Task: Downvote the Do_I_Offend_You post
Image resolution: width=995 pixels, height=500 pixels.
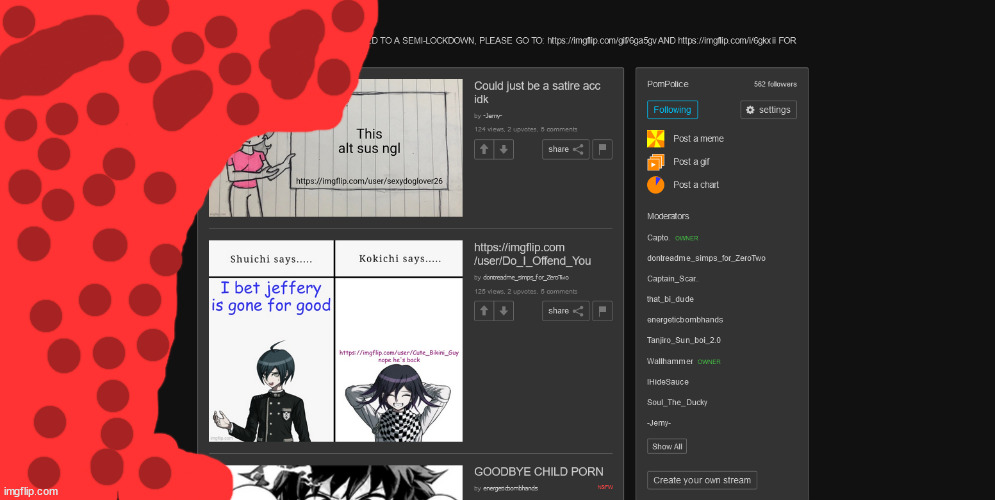Action: [504, 311]
